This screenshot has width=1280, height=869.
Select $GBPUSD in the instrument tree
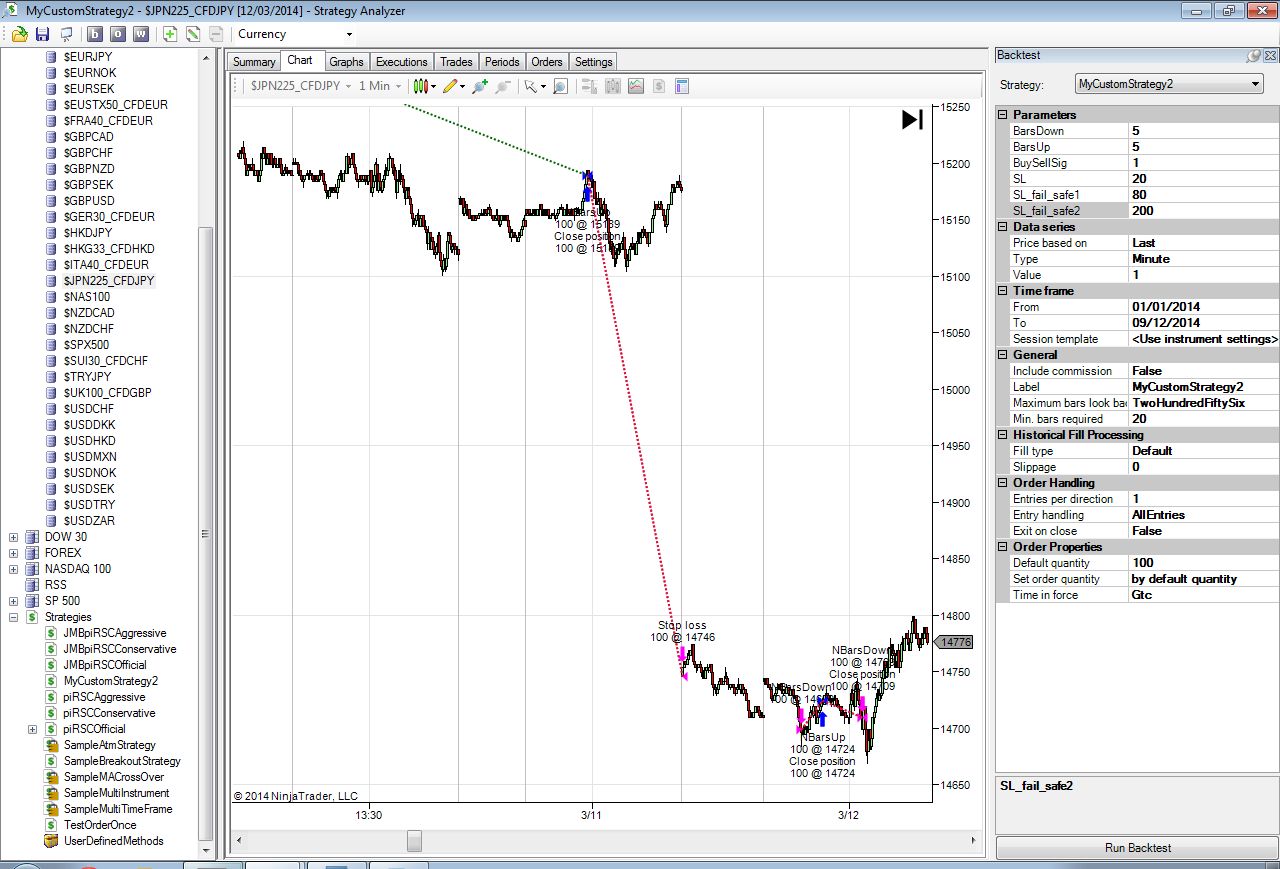(x=89, y=201)
